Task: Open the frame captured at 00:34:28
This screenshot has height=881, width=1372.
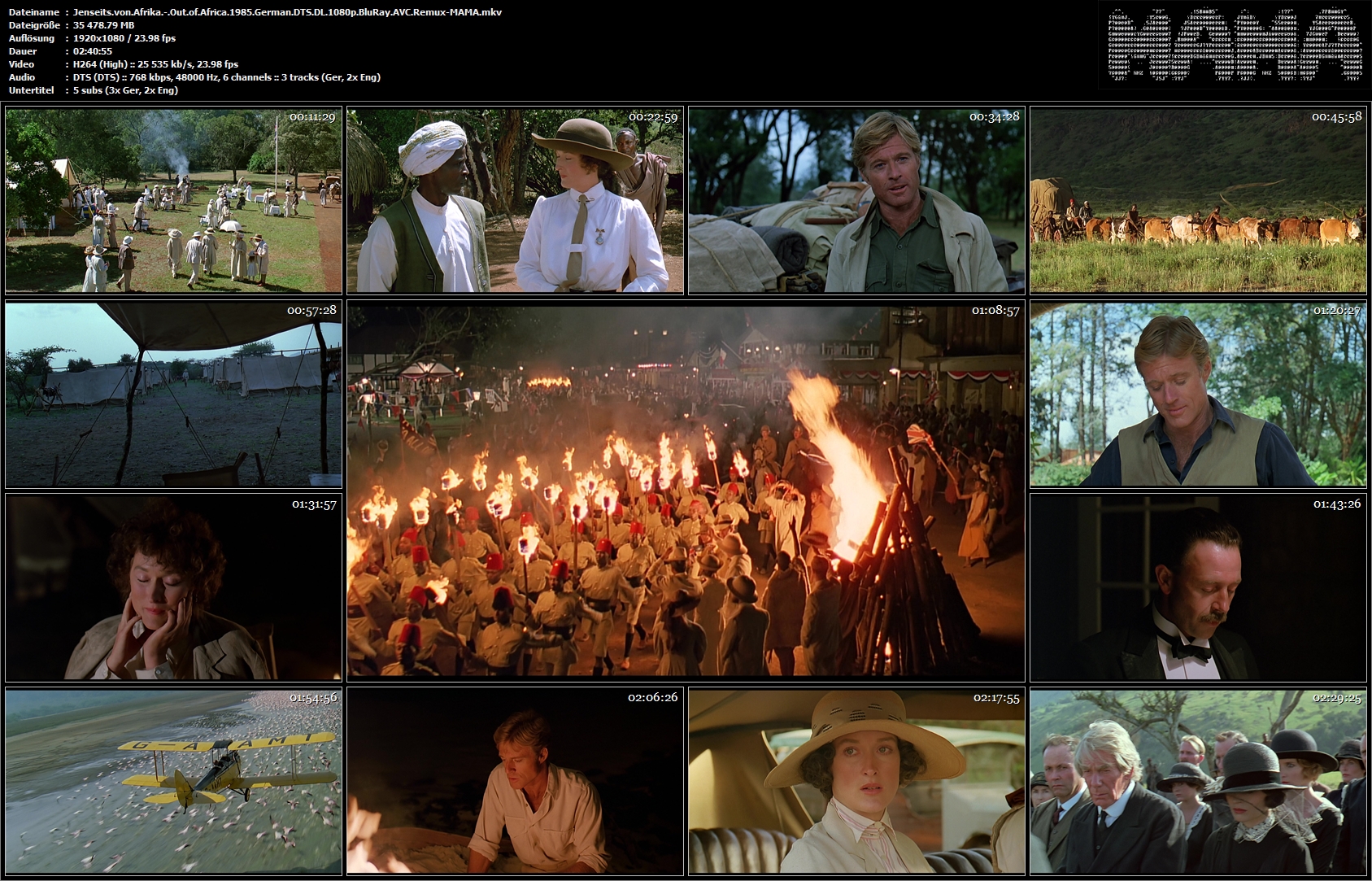Action: pyautogui.click(x=856, y=200)
